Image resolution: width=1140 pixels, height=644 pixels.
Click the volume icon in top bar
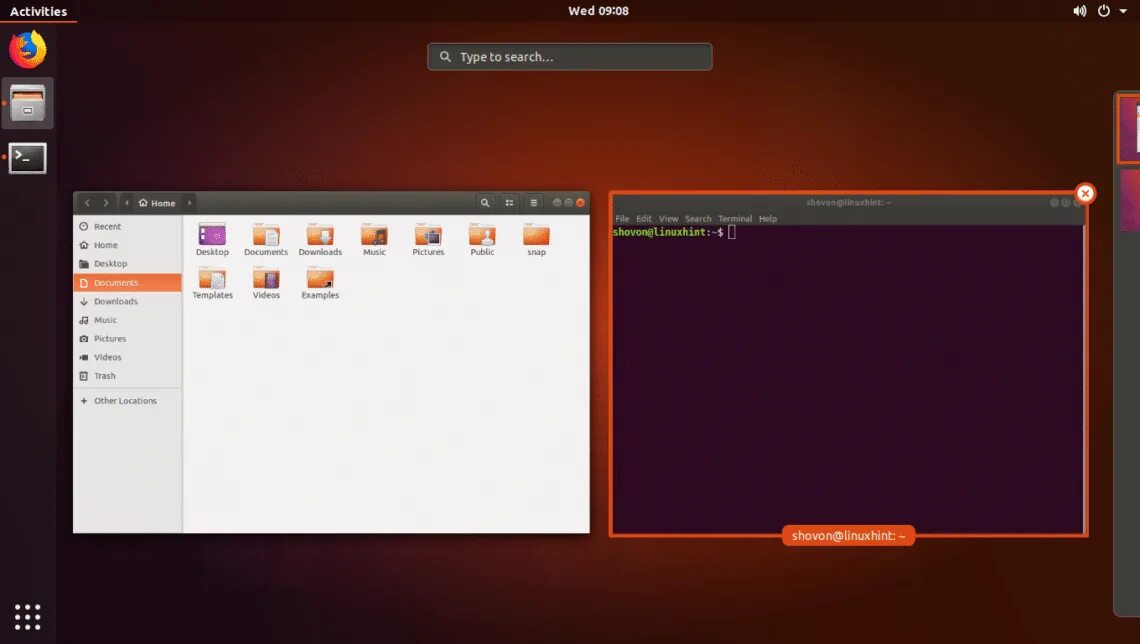pos(1080,11)
